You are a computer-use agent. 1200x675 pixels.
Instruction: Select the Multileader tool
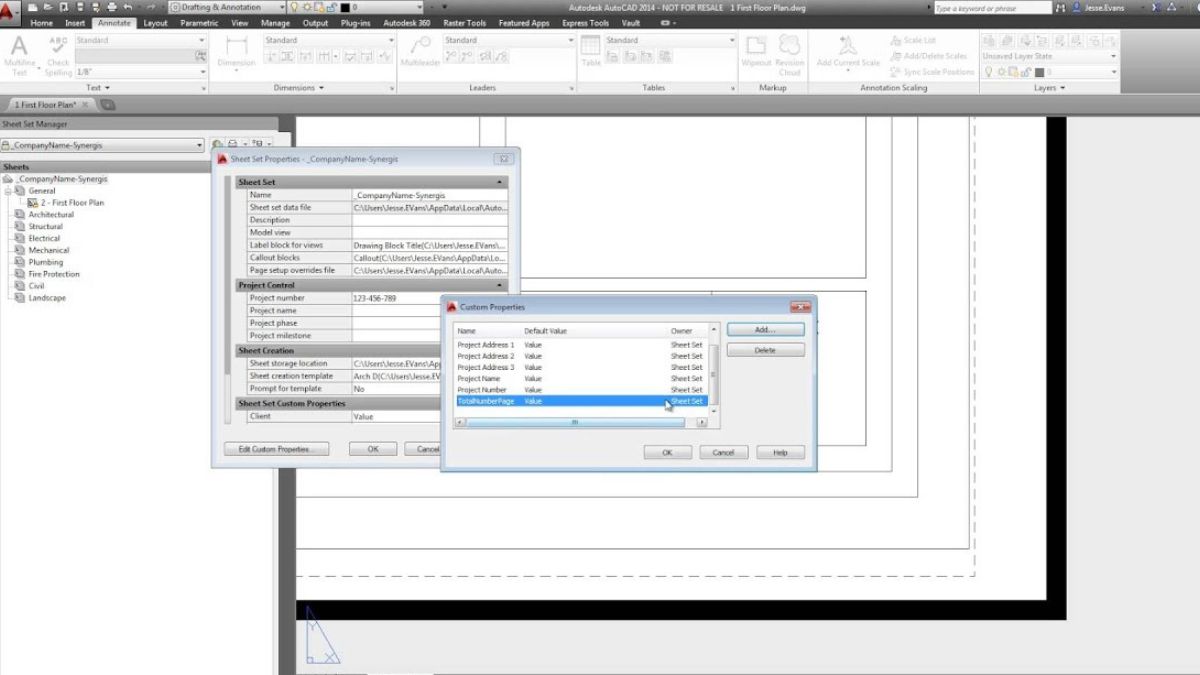pos(421,51)
